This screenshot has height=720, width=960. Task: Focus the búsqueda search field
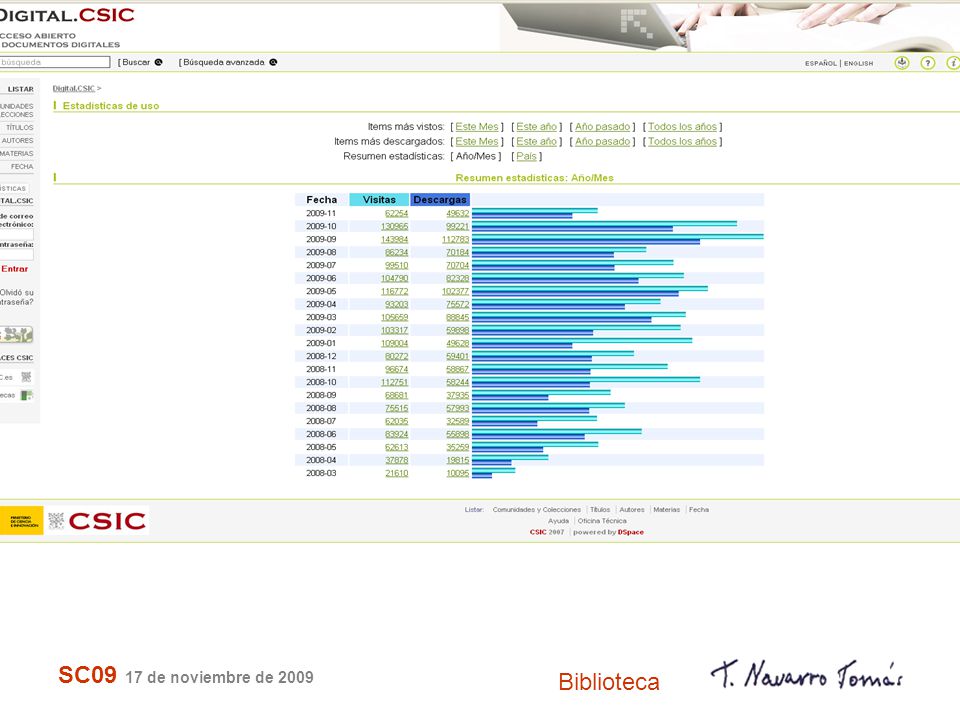click(x=55, y=62)
